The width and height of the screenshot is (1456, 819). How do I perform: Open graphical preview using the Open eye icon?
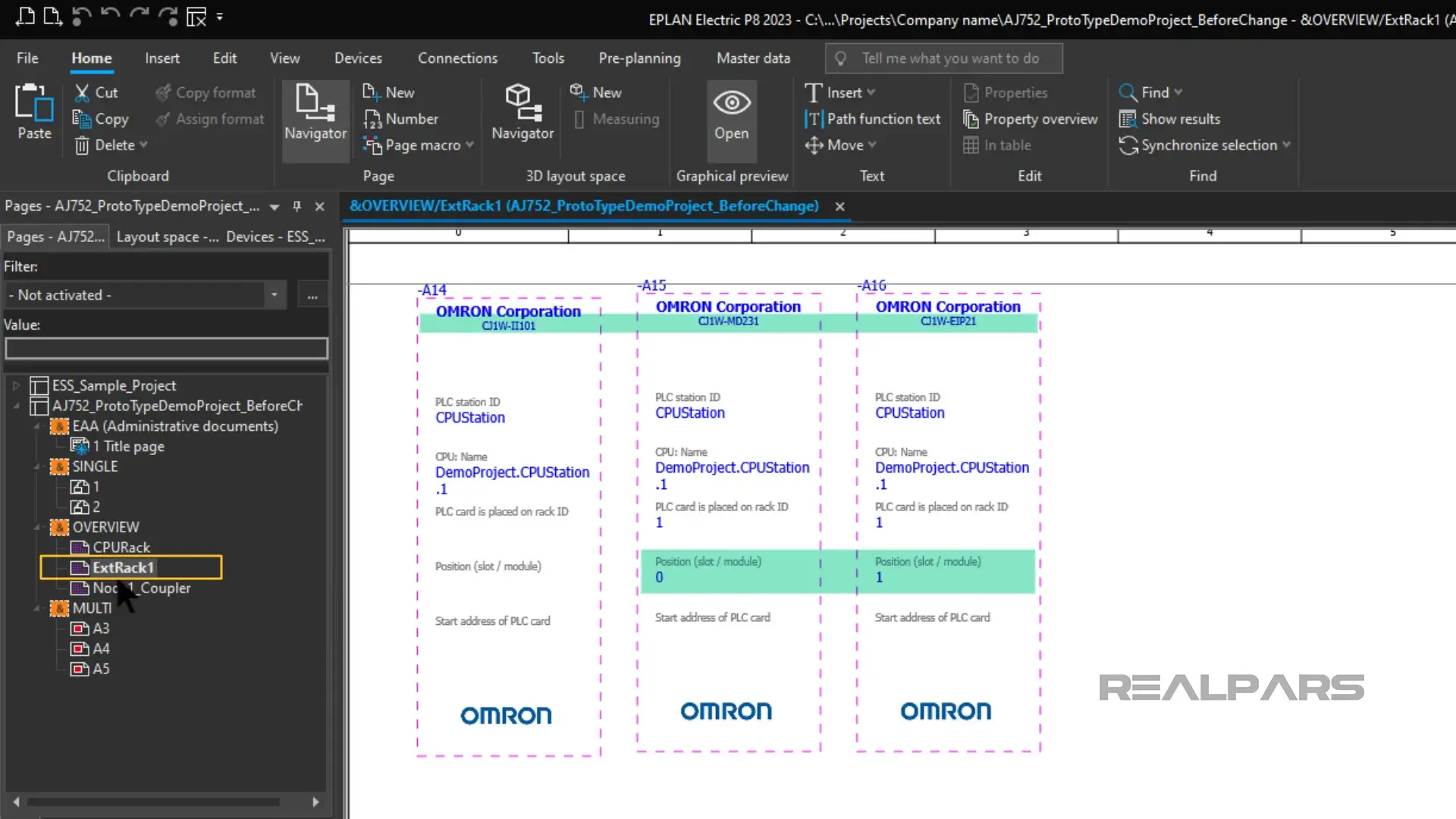730,118
